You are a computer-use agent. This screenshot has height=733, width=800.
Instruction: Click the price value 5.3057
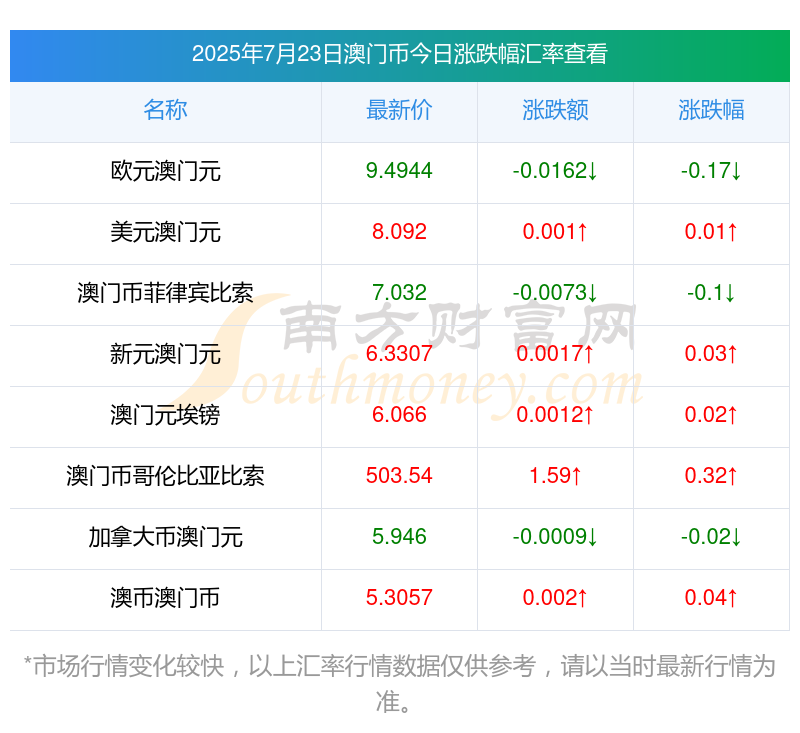pos(399,597)
